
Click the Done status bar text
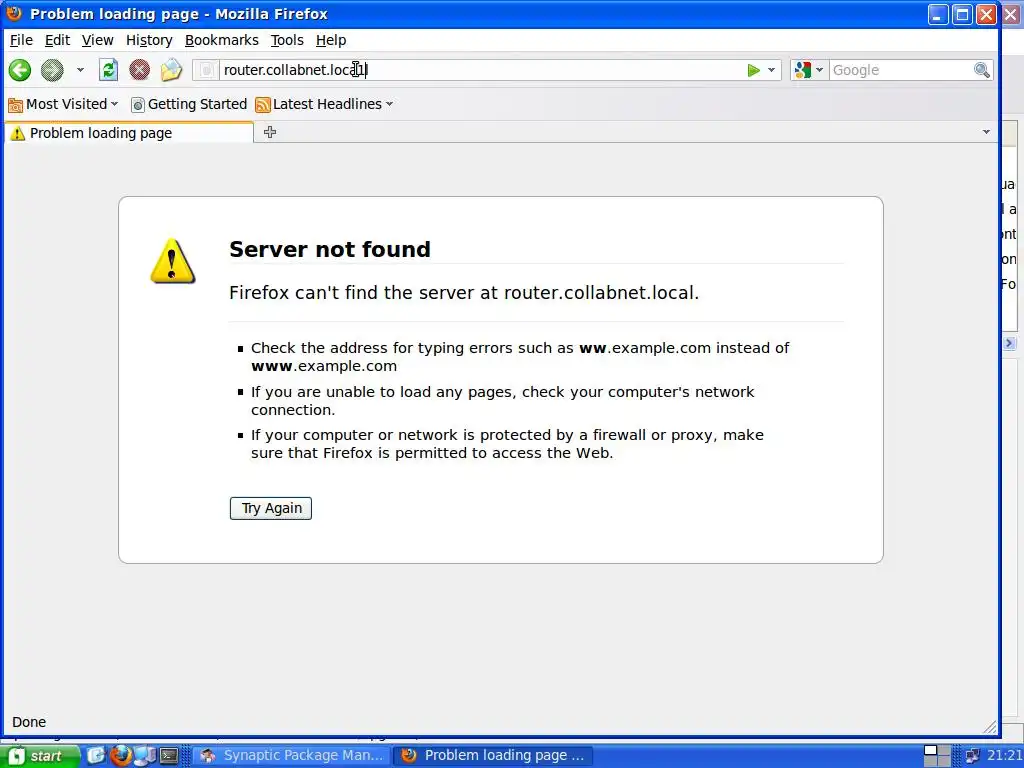pyautogui.click(x=29, y=722)
